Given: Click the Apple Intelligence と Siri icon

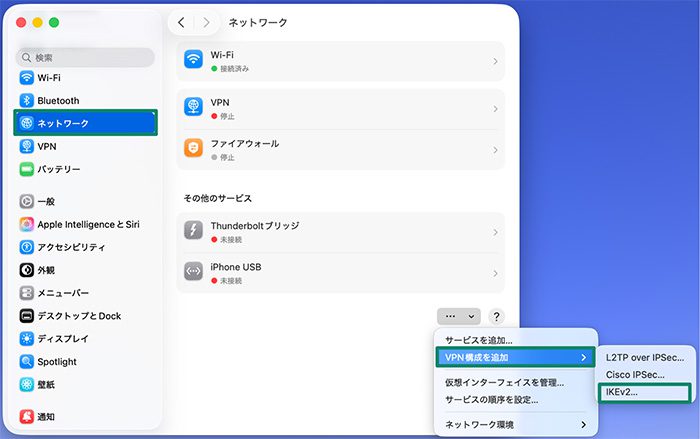Looking at the screenshot, I should [27, 224].
